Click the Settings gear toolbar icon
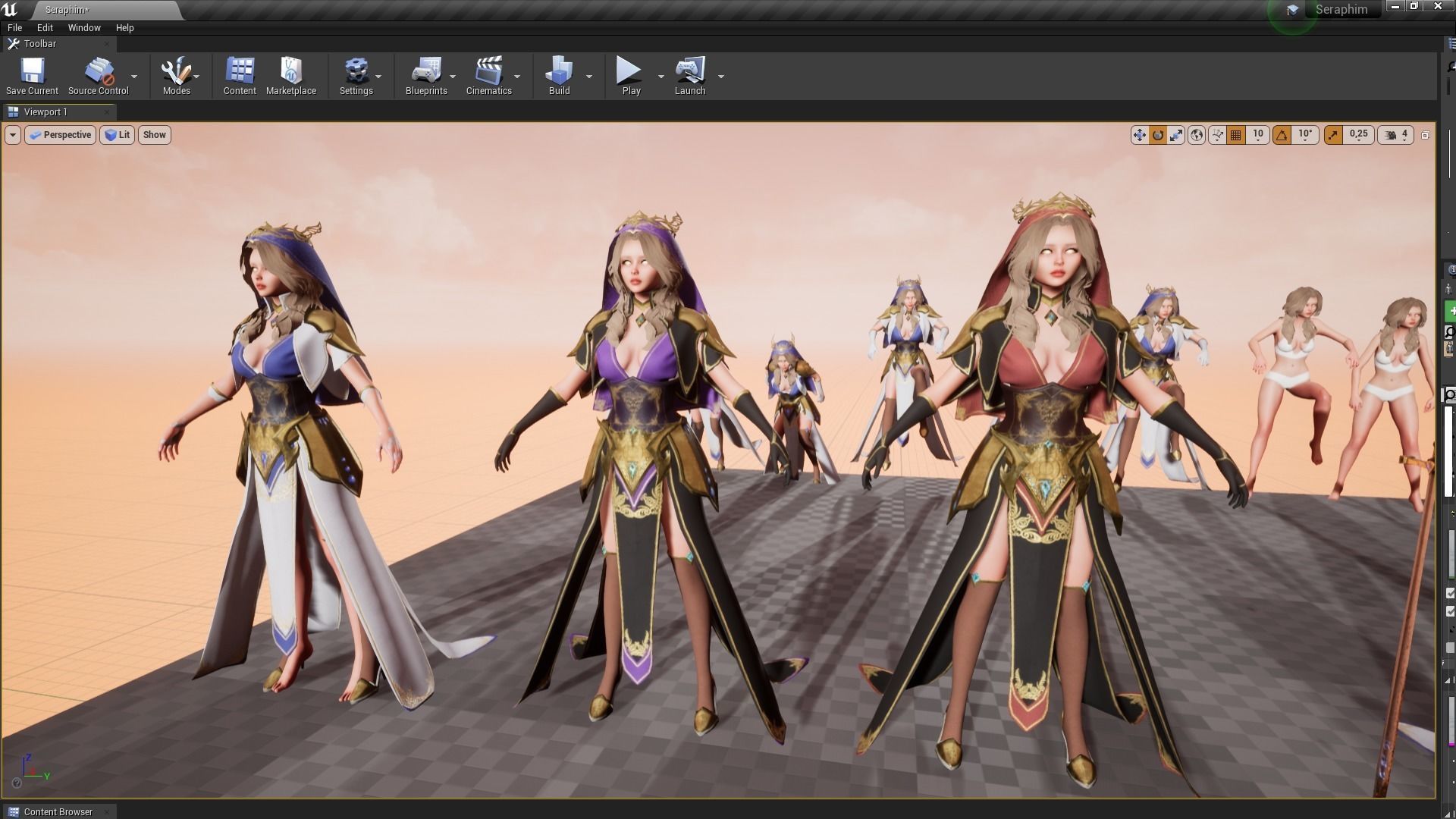 click(x=356, y=76)
